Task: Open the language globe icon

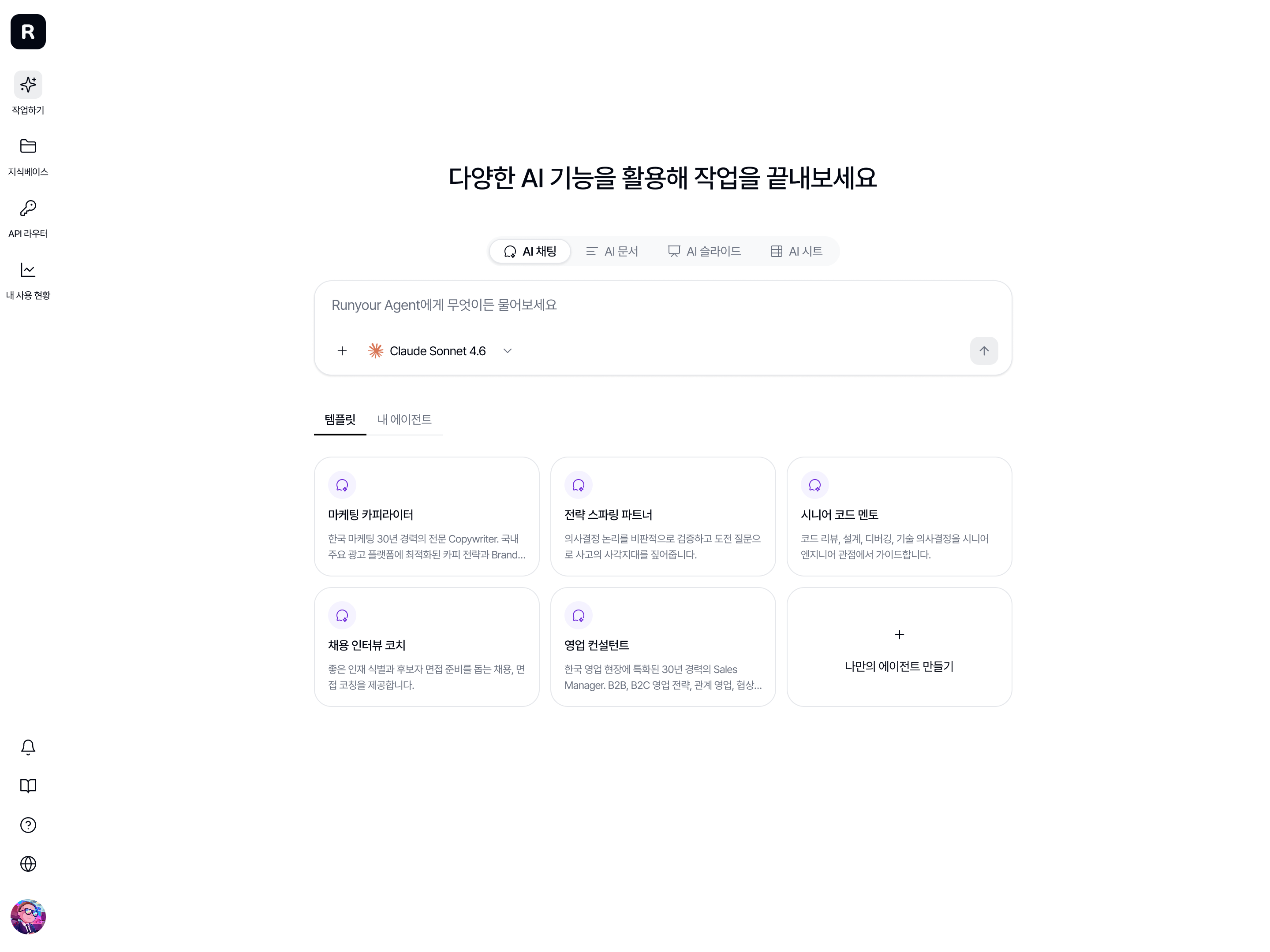Action: tap(28, 864)
